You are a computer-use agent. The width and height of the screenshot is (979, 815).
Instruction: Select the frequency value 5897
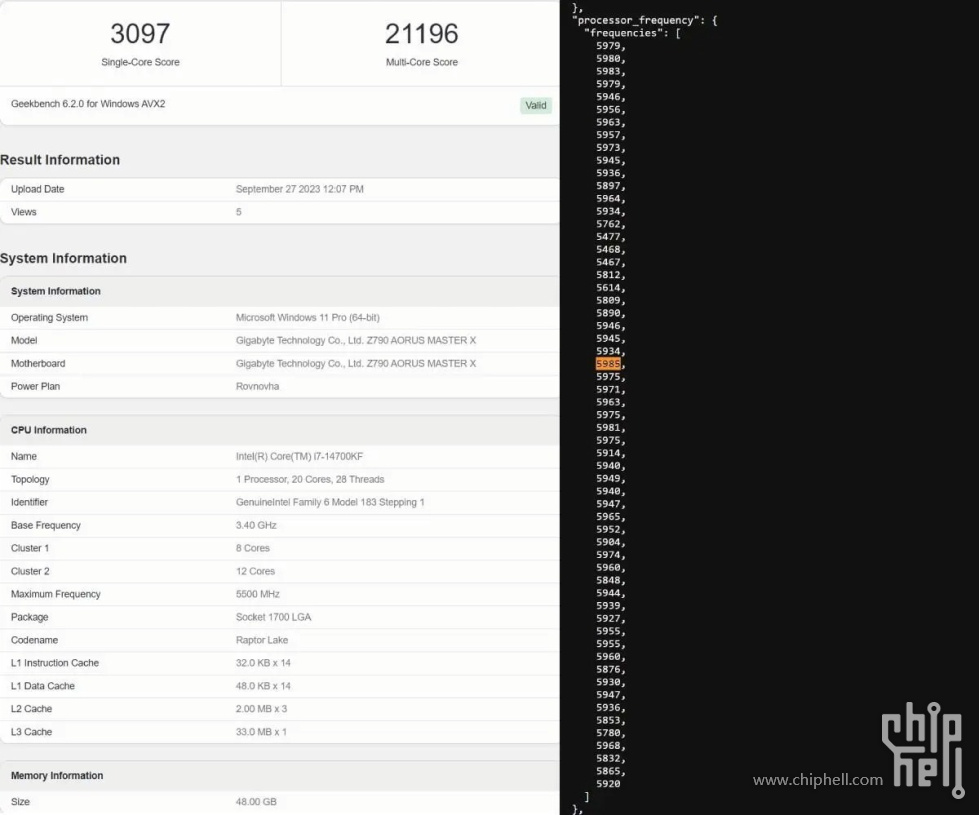[608, 186]
